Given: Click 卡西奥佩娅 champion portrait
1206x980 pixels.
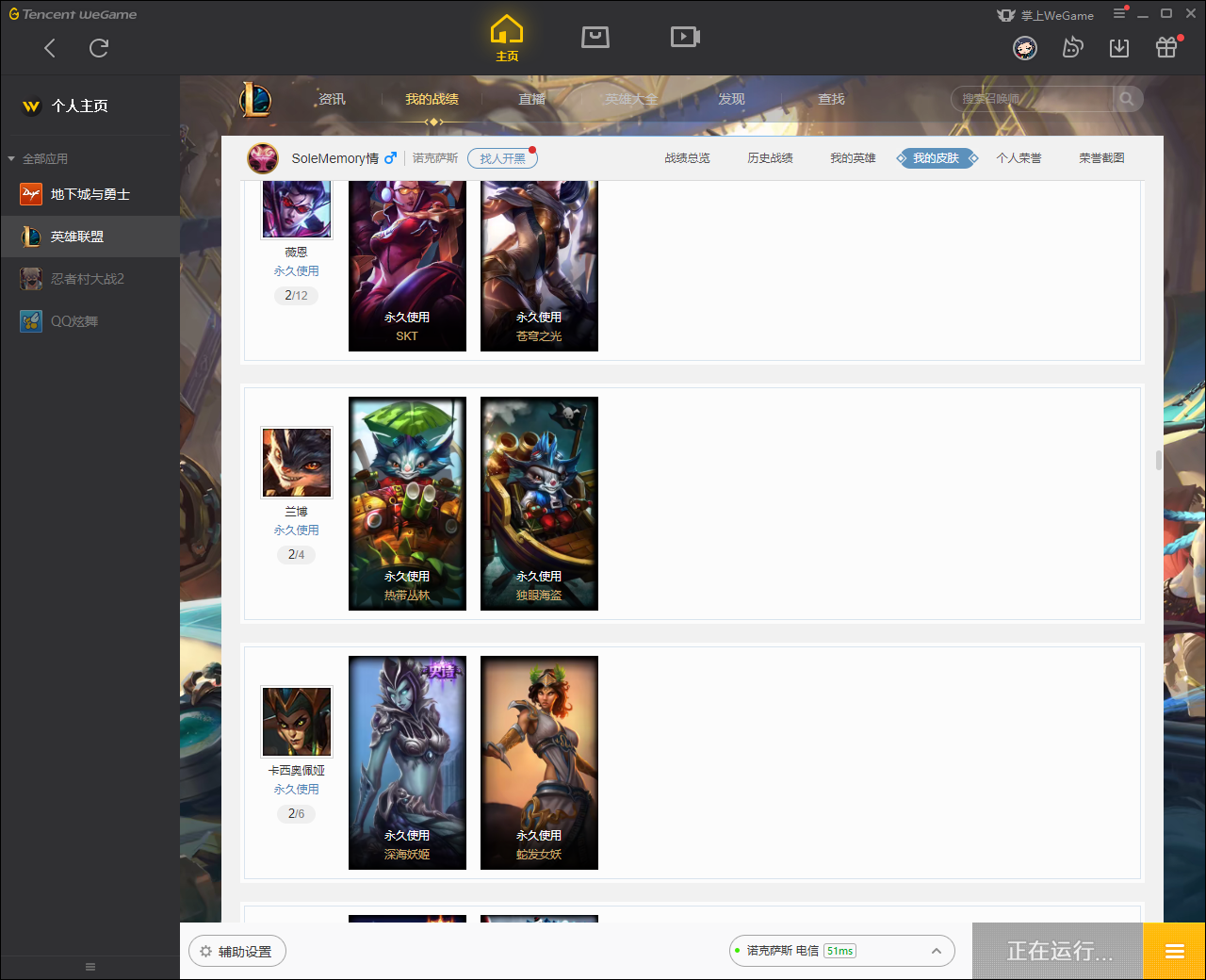Looking at the screenshot, I should [297, 722].
